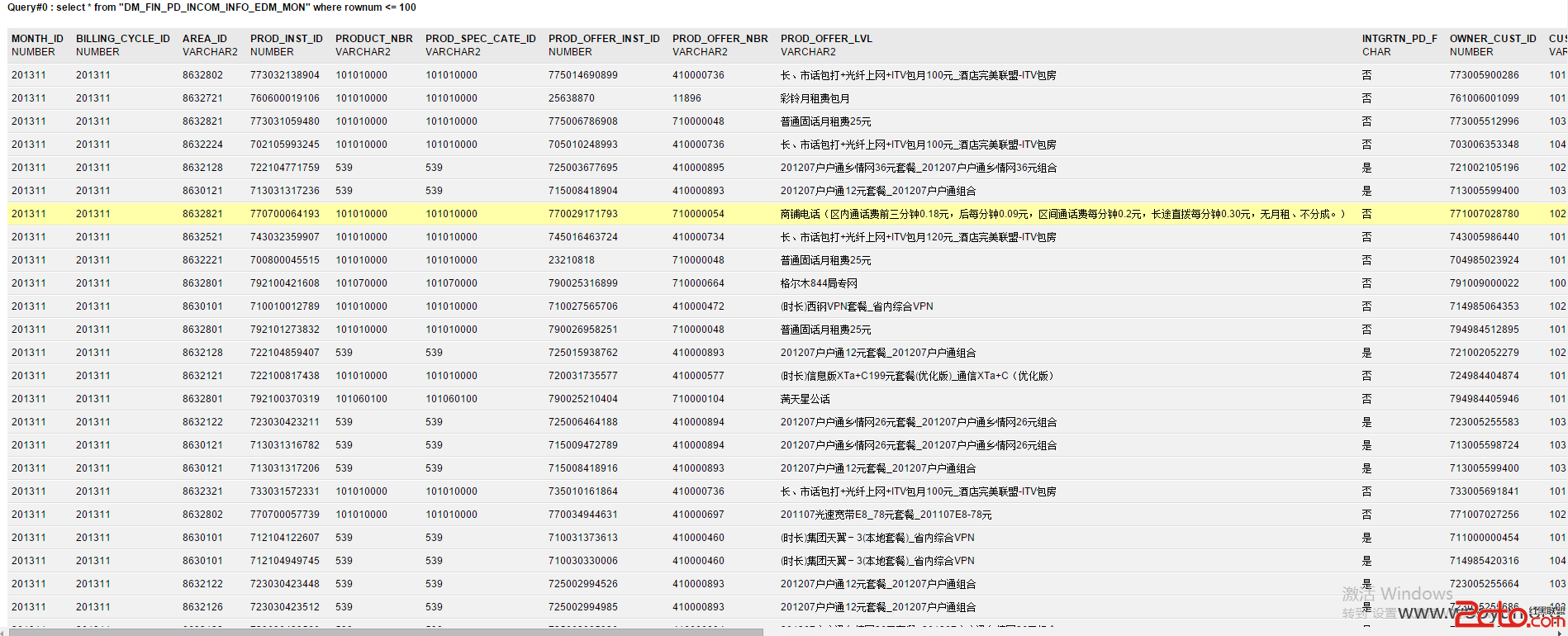Click the PROD_SPEC_CATE_ID column header

coord(481,39)
